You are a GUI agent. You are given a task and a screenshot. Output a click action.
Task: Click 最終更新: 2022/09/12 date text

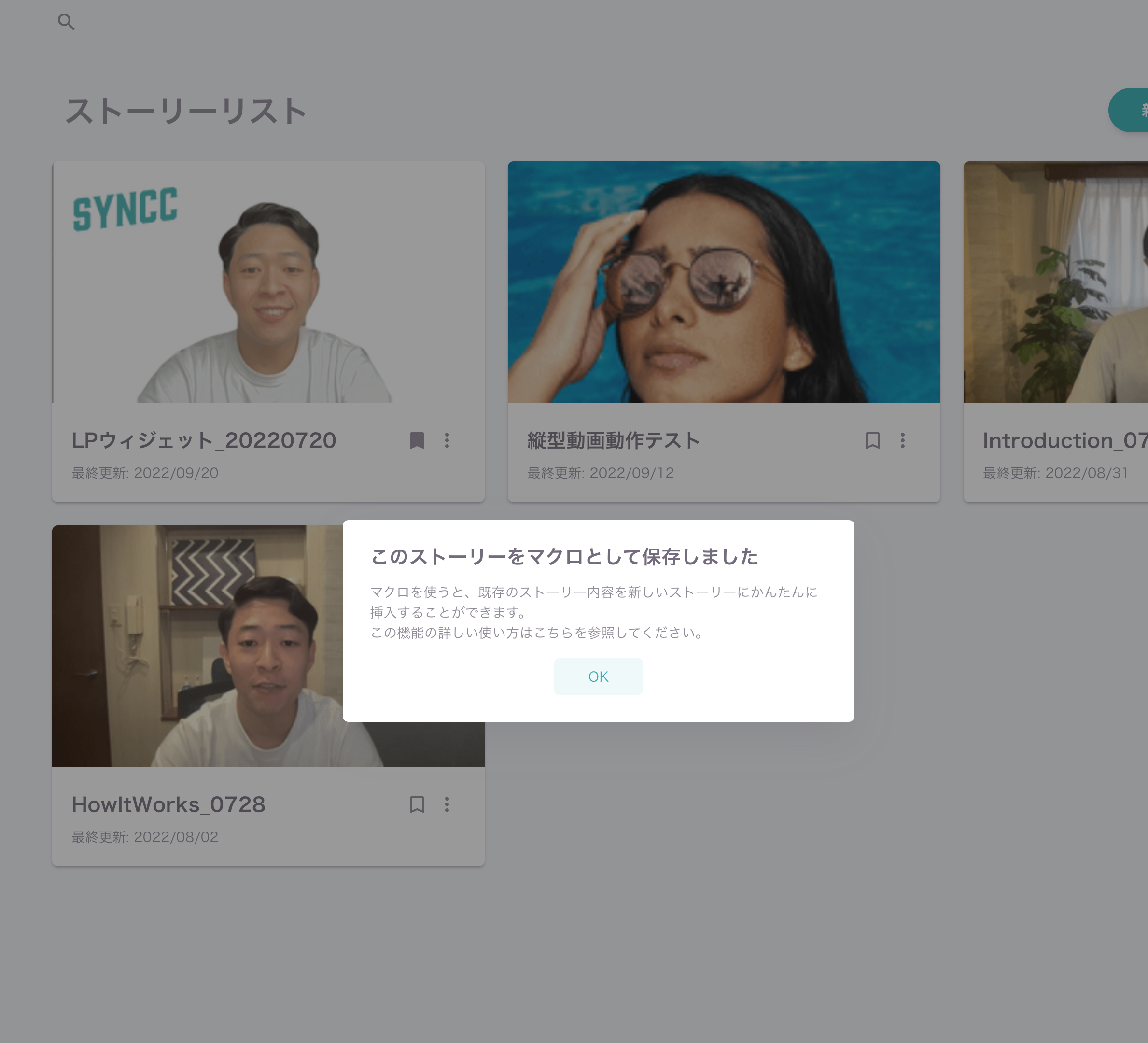click(600, 473)
